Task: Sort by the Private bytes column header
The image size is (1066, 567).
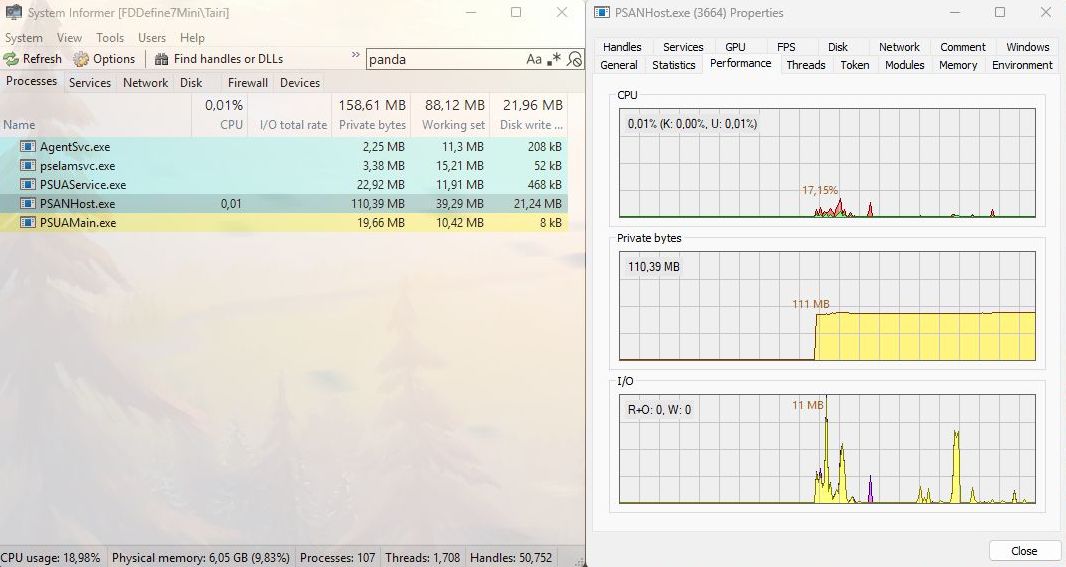Action: click(371, 125)
